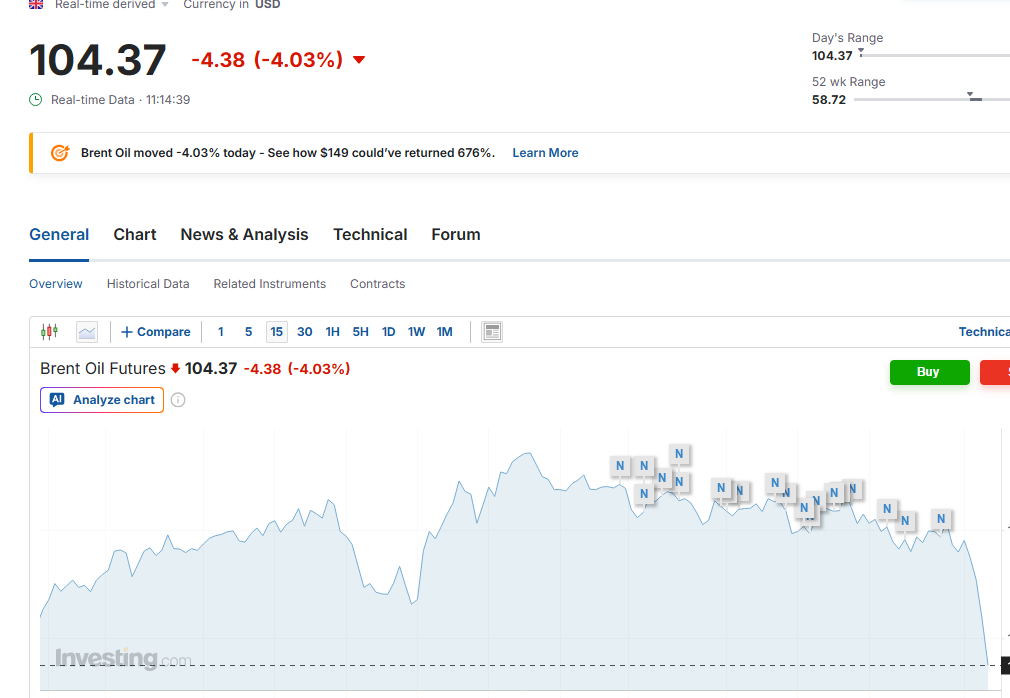Follow the Learn More link

click(546, 153)
